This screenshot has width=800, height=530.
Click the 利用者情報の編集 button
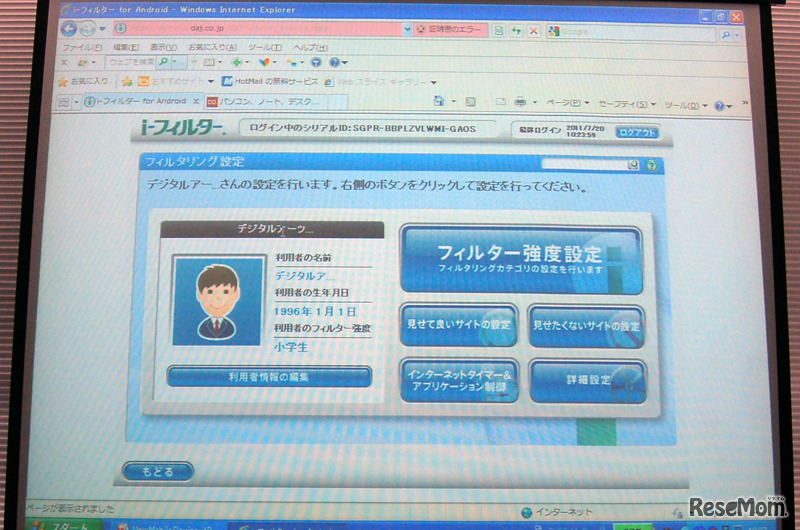[x=269, y=376]
